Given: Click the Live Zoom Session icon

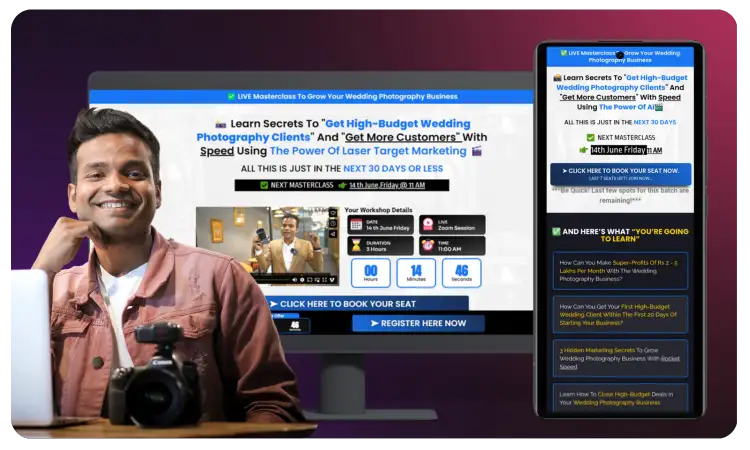Looking at the screenshot, I should [427, 225].
